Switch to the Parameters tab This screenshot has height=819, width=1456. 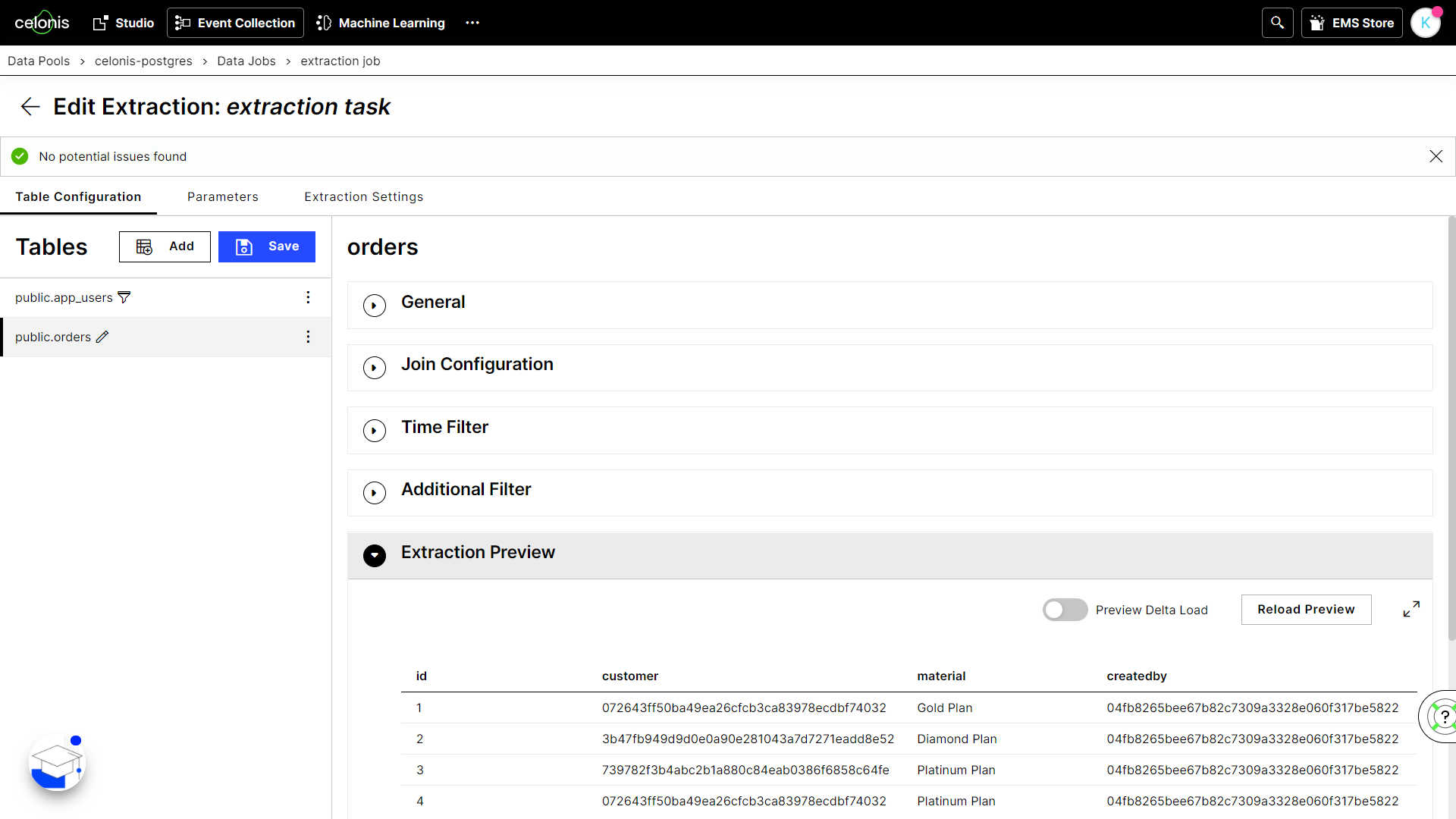[222, 196]
